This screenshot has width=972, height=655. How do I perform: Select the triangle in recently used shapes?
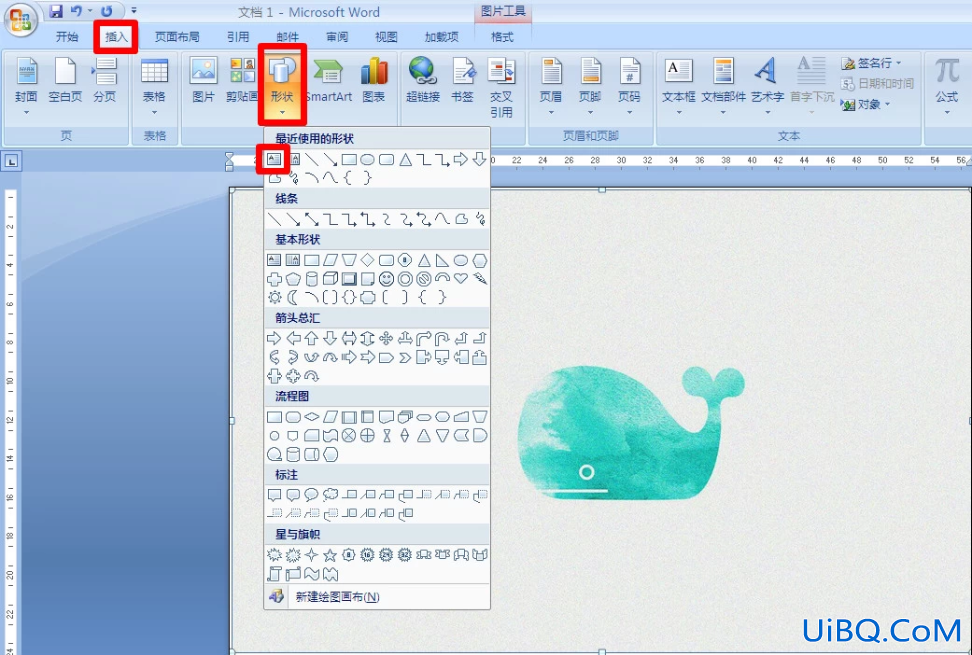pos(405,160)
